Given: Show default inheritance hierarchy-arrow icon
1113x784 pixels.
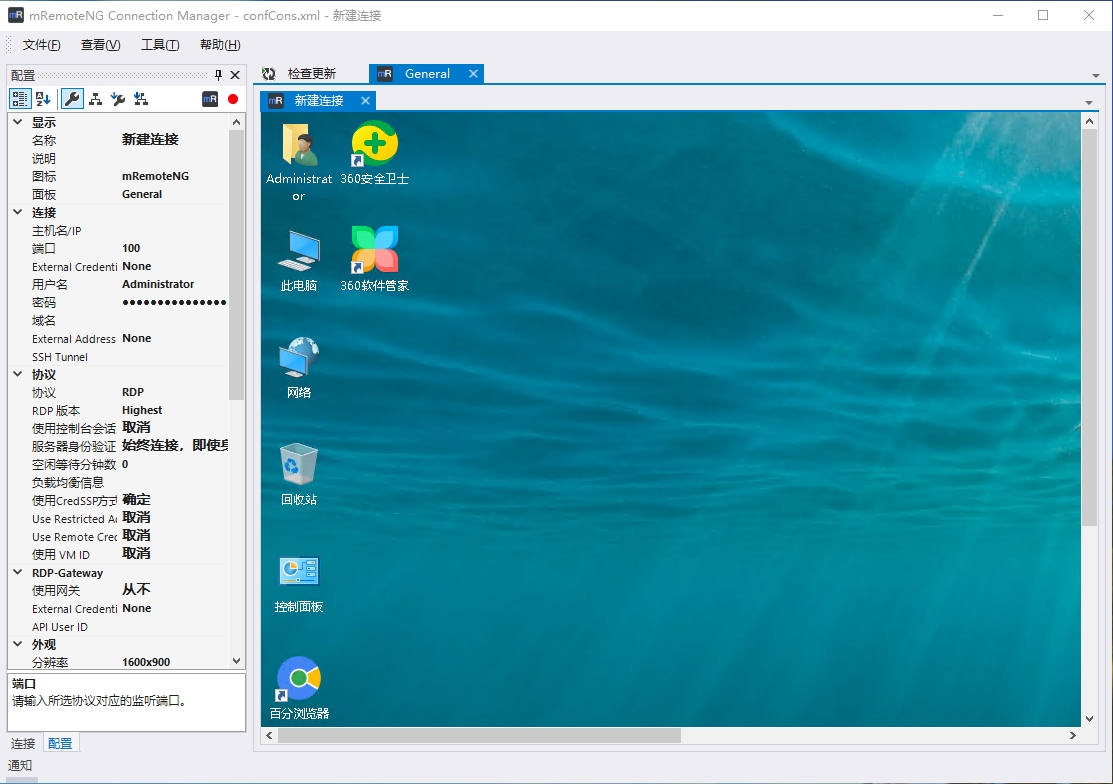Looking at the screenshot, I should click(141, 99).
